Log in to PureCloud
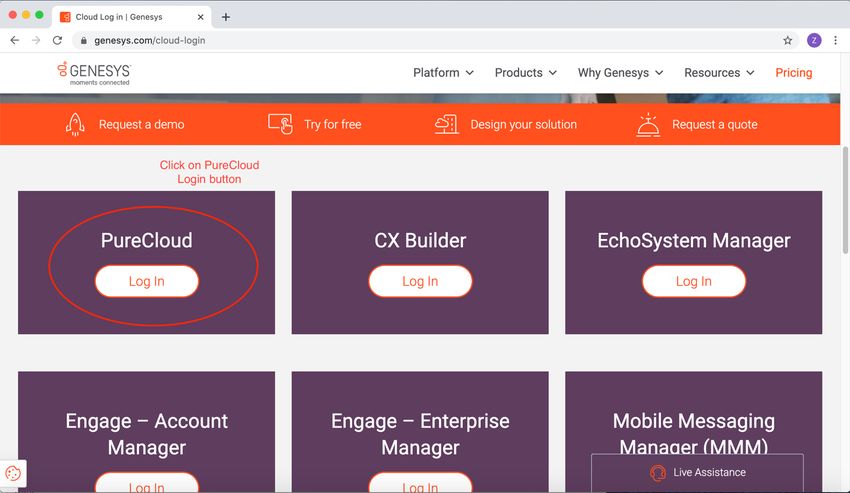850x493 pixels. tap(146, 281)
